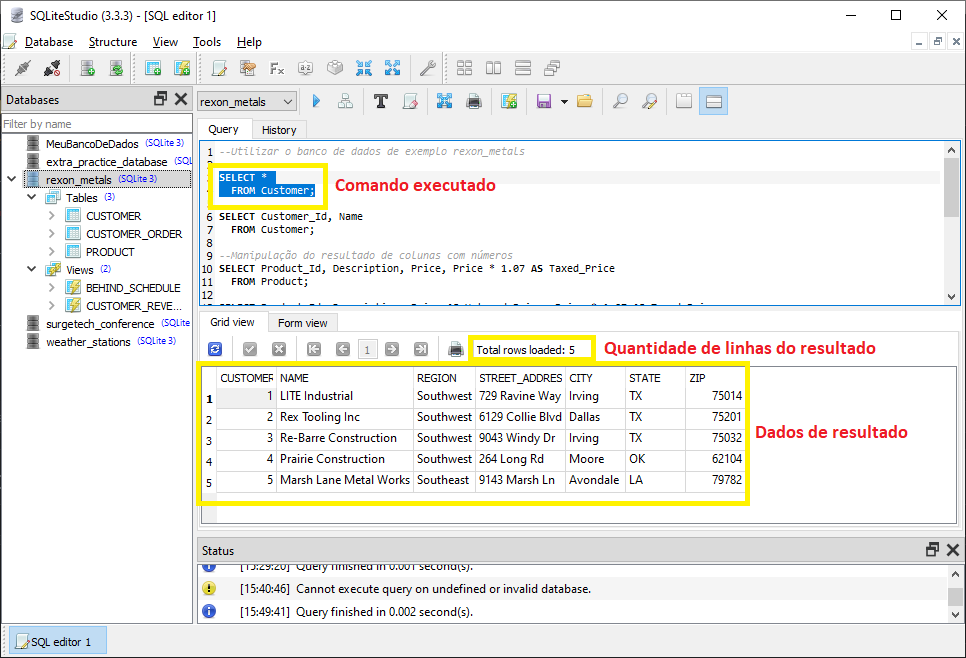The width and height of the screenshot is (966, 658).
Task: Click the explain query icon
Action: point(346,101)
